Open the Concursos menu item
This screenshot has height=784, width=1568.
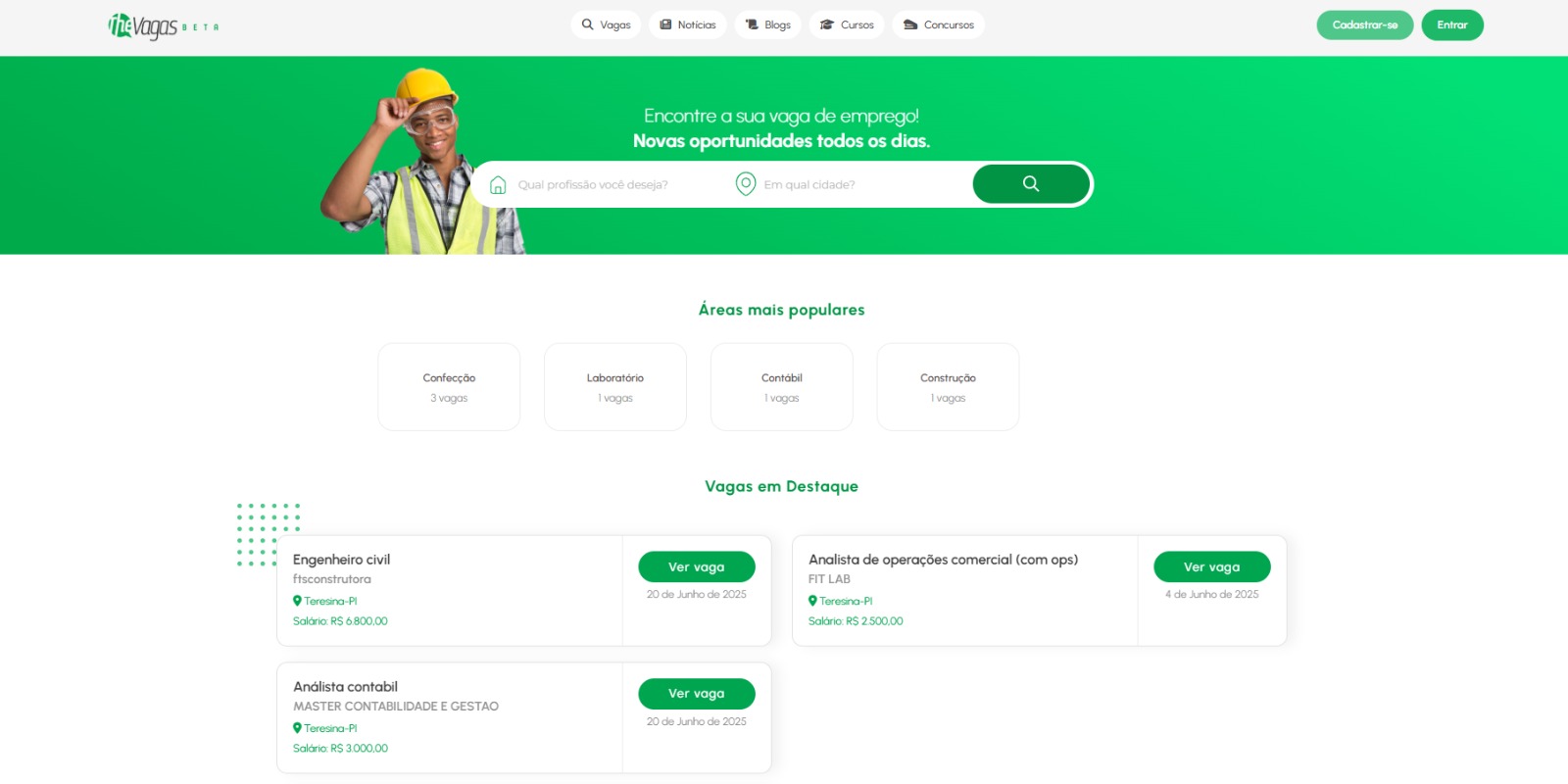click(939, 24)
